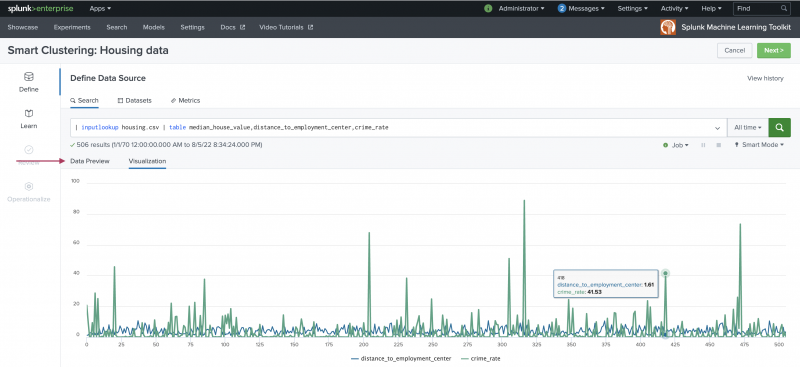800x367 pixels.
Task: Switch to the Data Preview tab
Action: pos(90,161)
